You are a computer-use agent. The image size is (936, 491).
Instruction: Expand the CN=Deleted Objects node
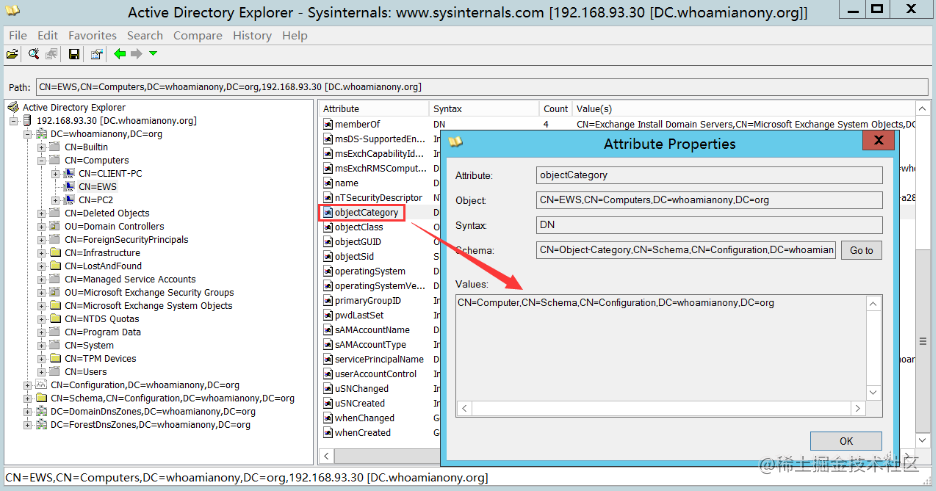click(x=41, y=213)
